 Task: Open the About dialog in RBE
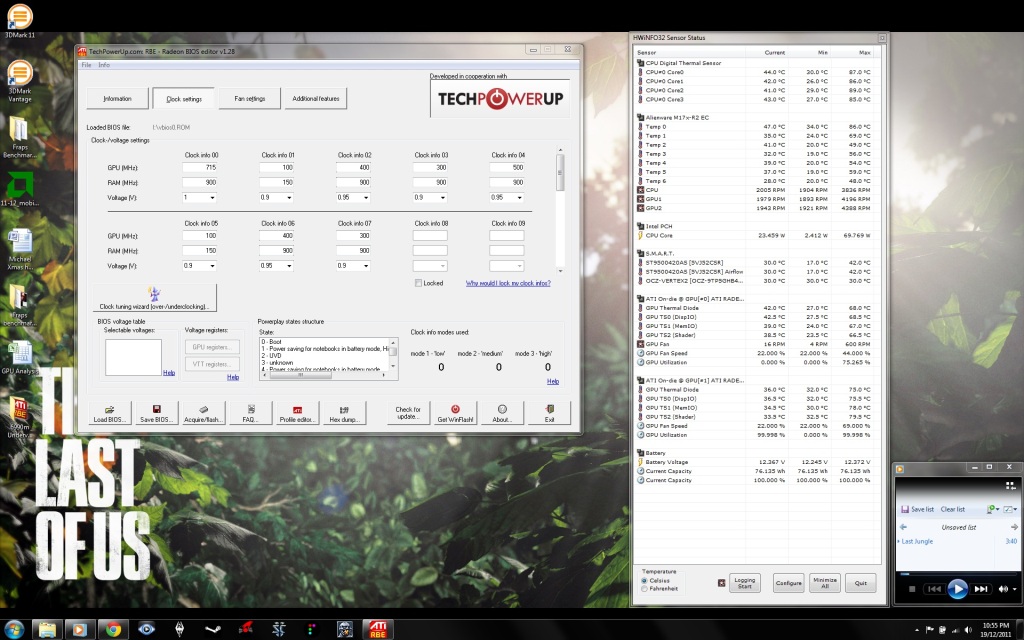pyautogui.click(x=502, y=413)
